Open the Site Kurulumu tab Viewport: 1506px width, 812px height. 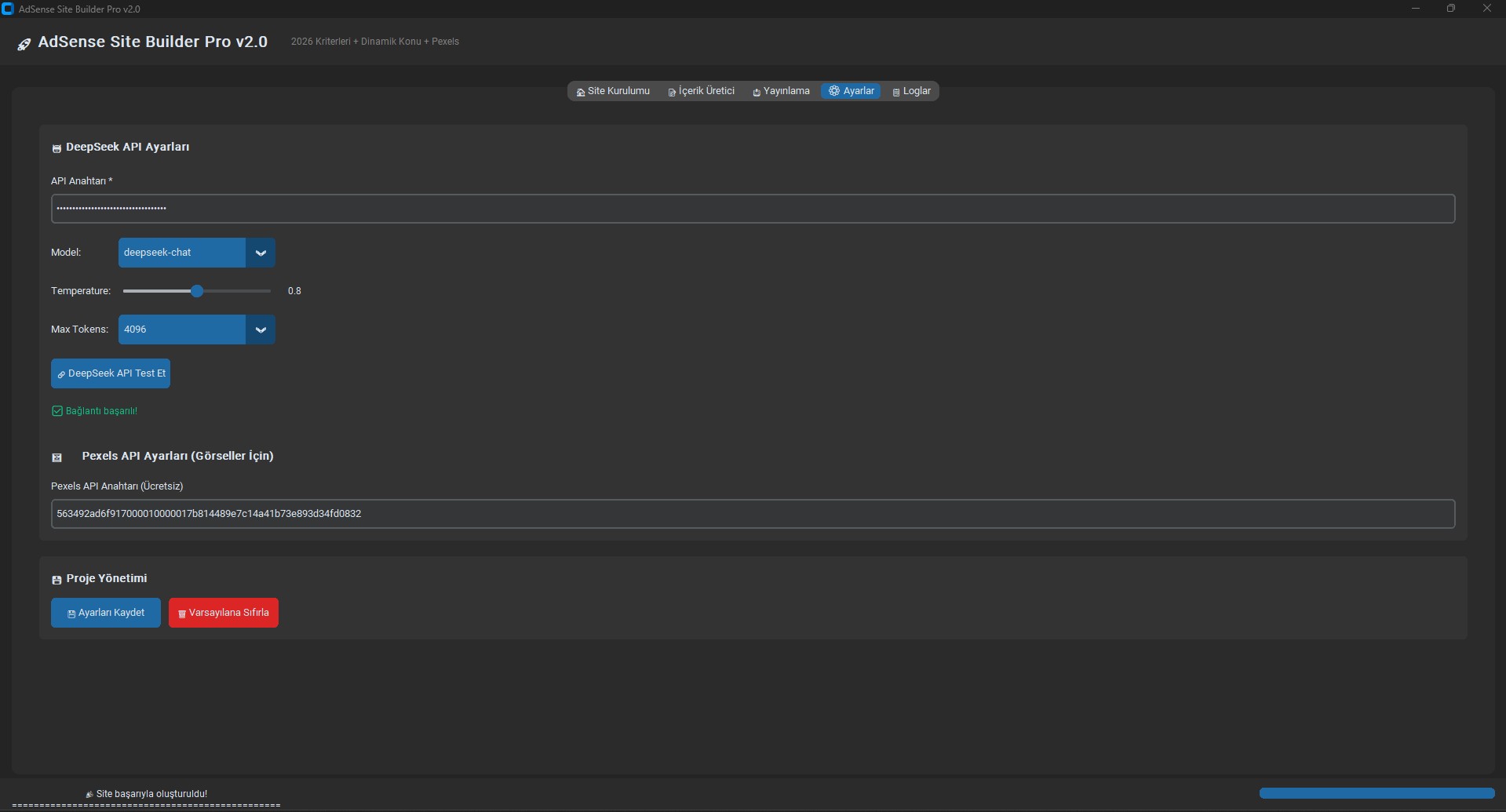[613, 91]
